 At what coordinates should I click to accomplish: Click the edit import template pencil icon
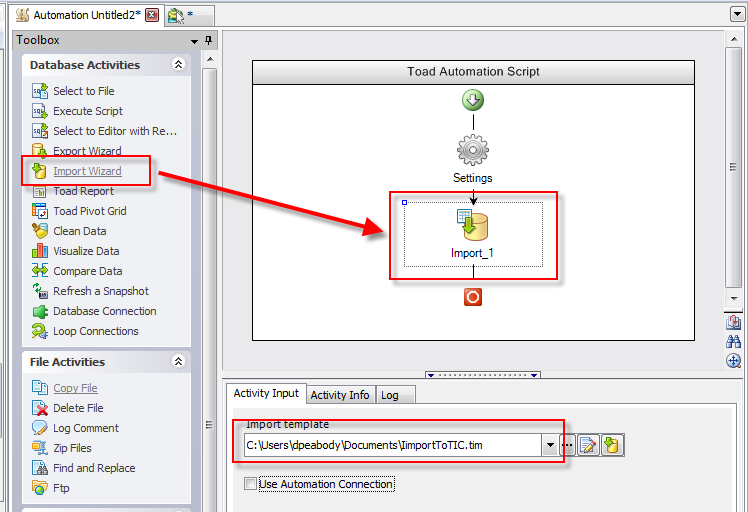(x=588, y=446)
